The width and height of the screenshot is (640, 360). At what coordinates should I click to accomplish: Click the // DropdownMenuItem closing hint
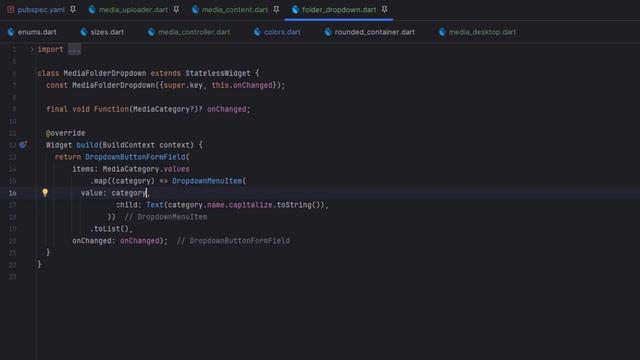(166, 217)
